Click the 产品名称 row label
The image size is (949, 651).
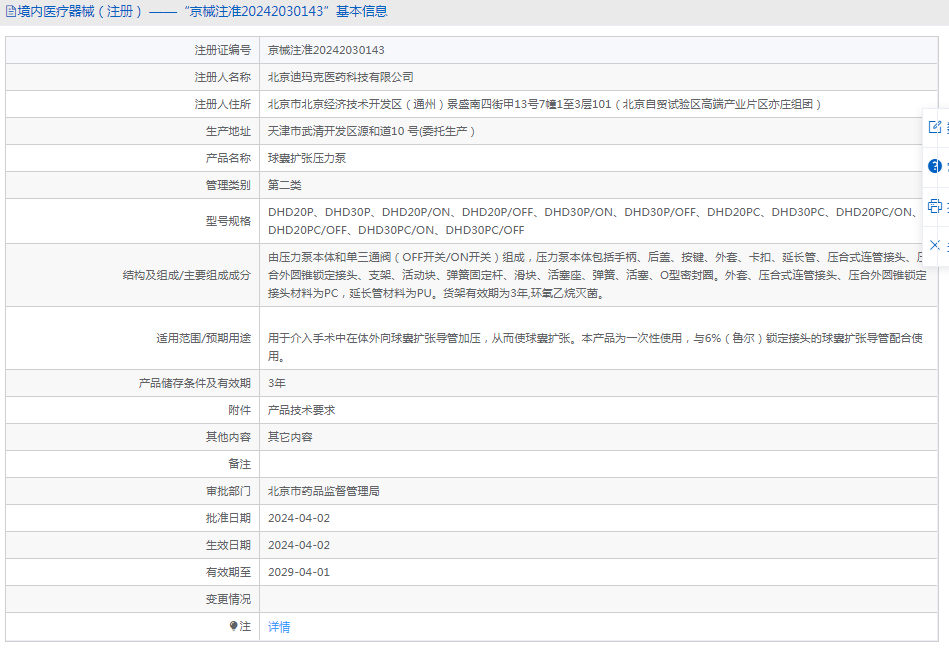click(x=228, y=159)
